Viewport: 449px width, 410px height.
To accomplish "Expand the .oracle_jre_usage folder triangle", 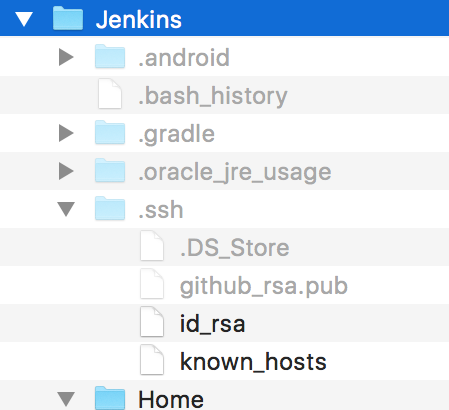I will (66, 171).
